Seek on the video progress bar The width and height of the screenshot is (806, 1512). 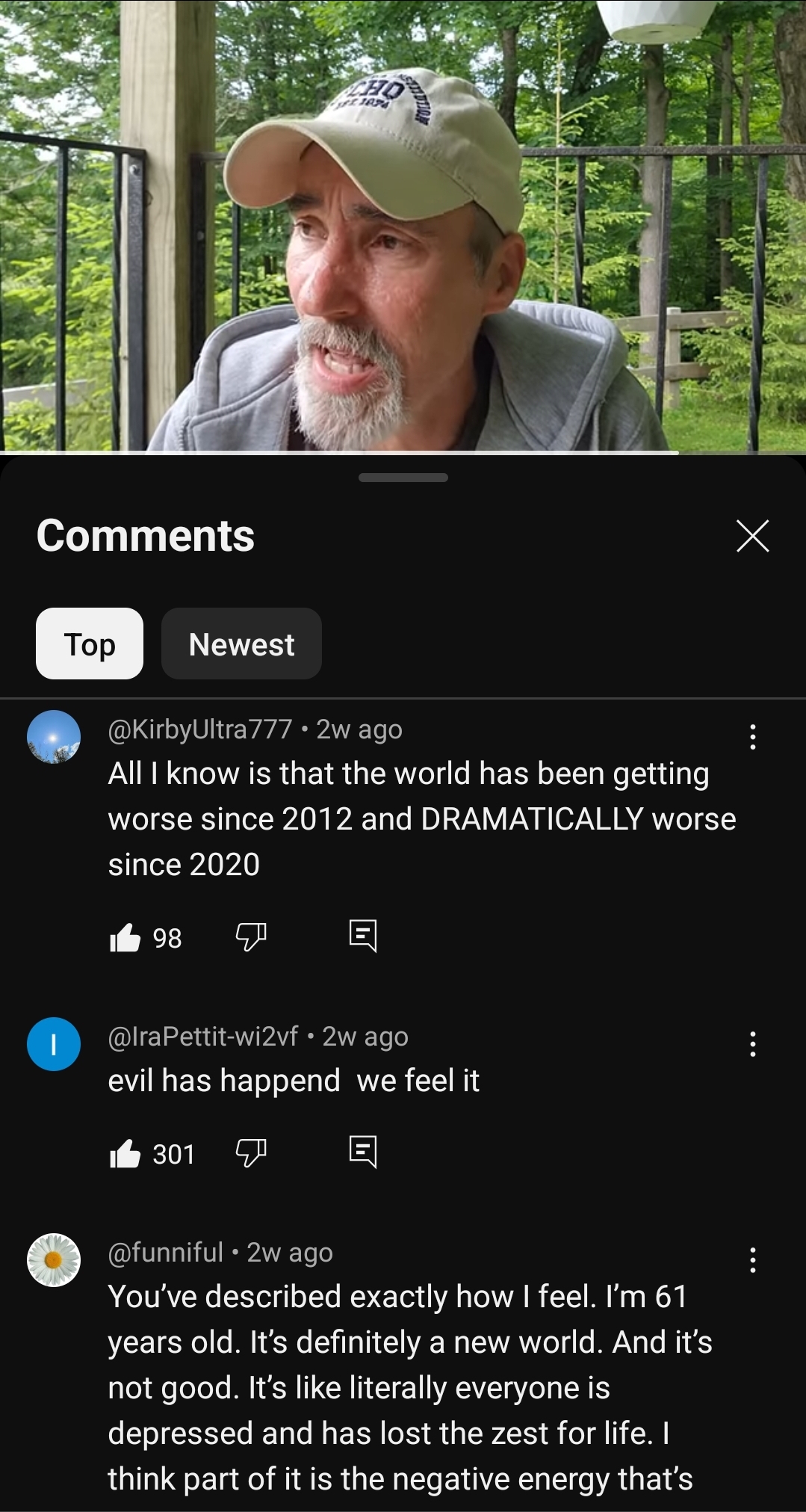coord(403,452)
